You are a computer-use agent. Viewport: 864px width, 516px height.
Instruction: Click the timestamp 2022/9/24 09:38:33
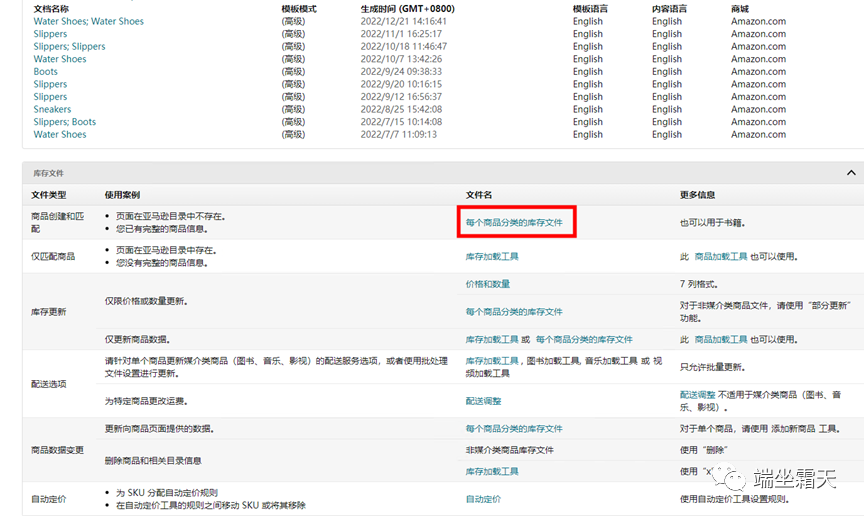tap(401, 72)
